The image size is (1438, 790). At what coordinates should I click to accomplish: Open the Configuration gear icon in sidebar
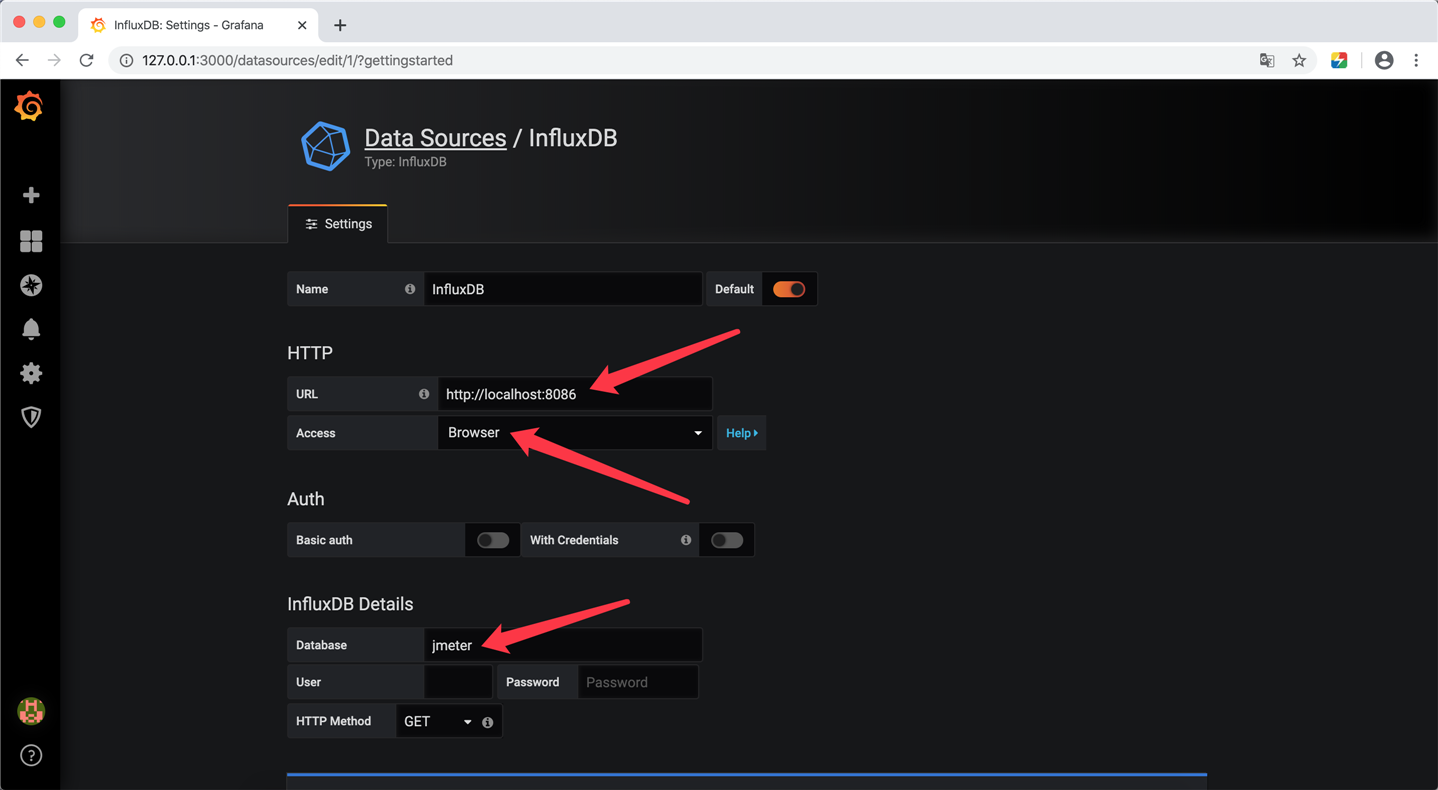(x=31, y=373)
